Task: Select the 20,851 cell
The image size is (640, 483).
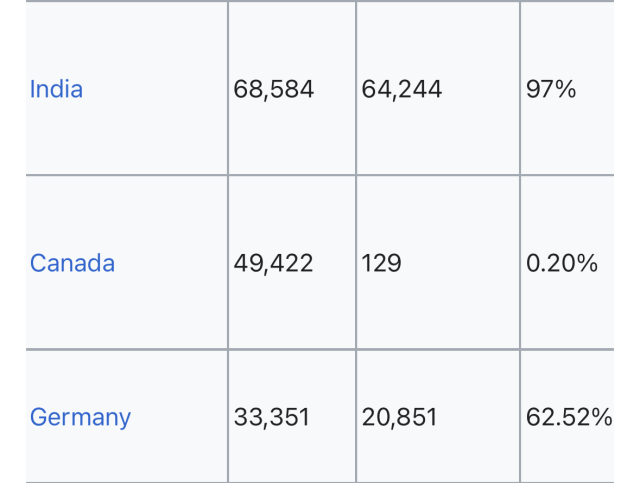Action: pyautogui.click(x=400, y=417)
